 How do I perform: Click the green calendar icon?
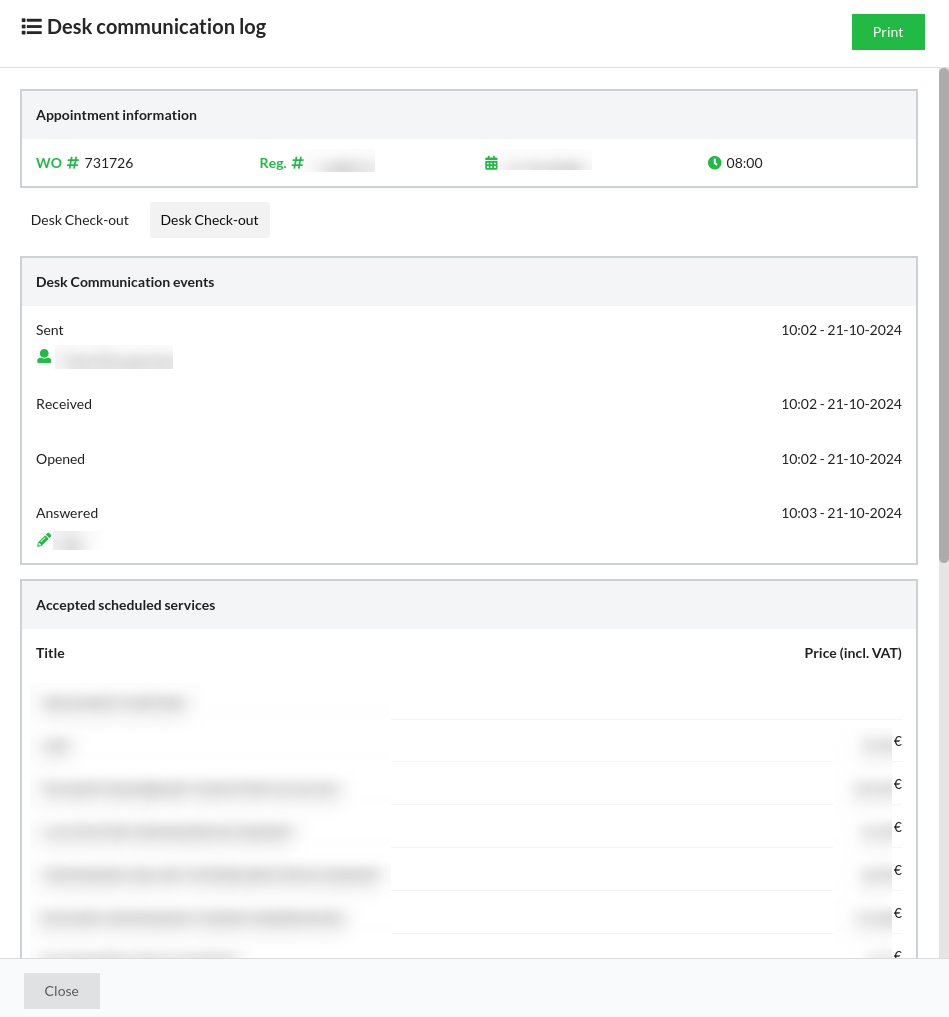point(491,163)
